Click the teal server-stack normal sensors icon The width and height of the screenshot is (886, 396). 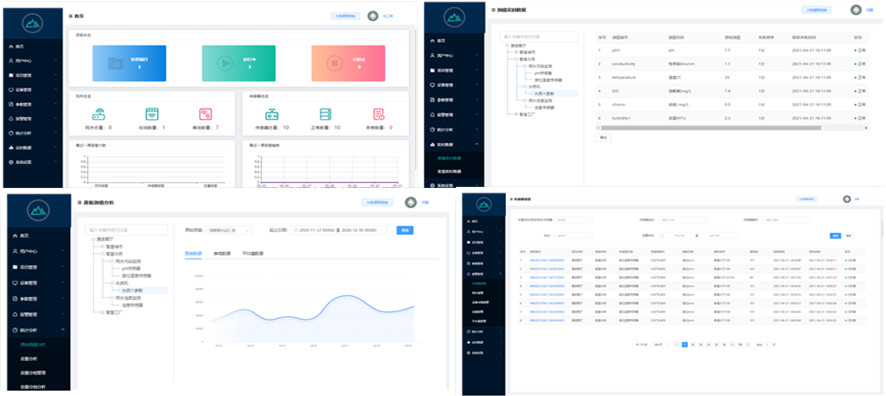tap(325, 114)
